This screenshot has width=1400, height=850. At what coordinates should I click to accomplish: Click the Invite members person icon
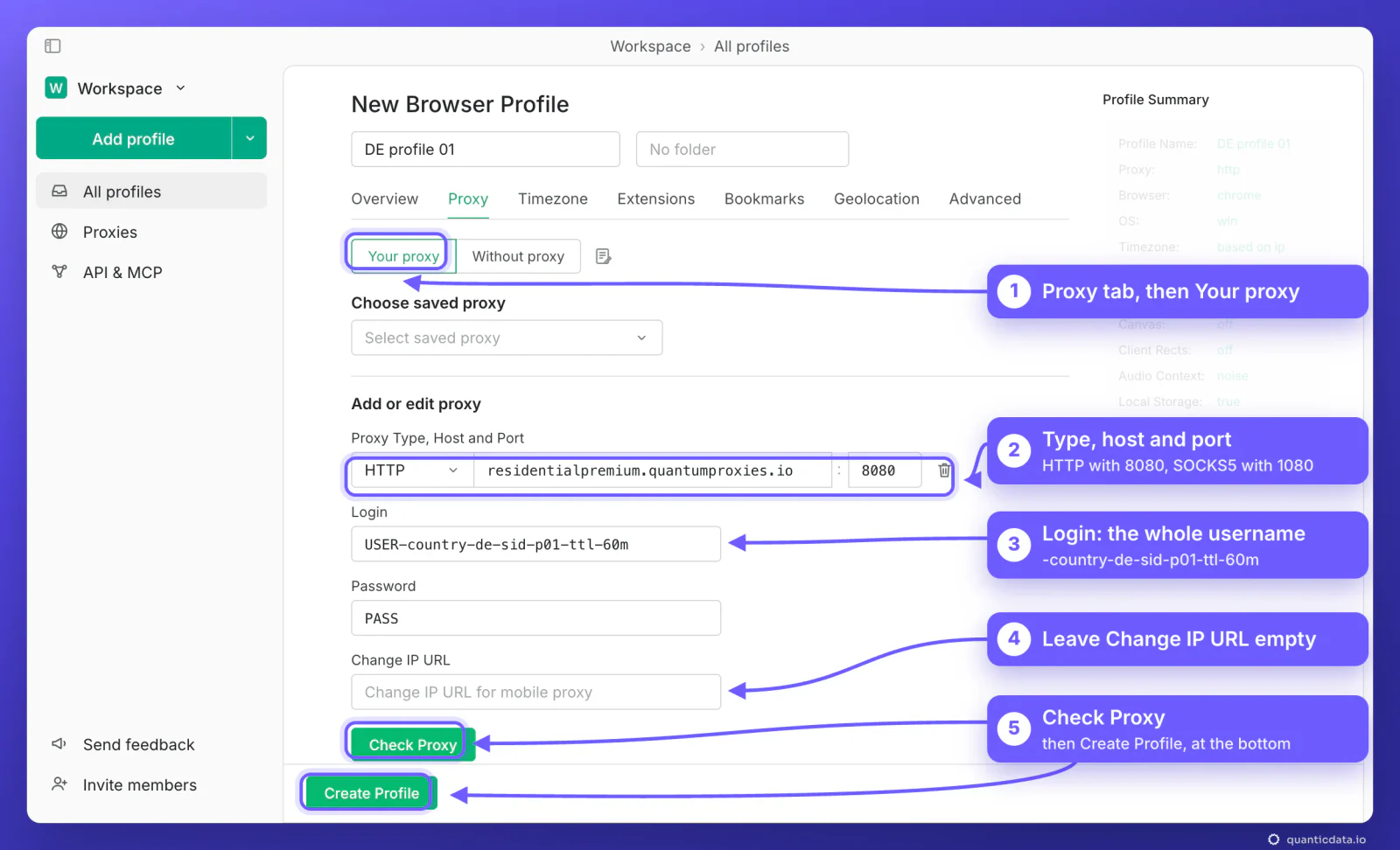[x=59, y=784]
